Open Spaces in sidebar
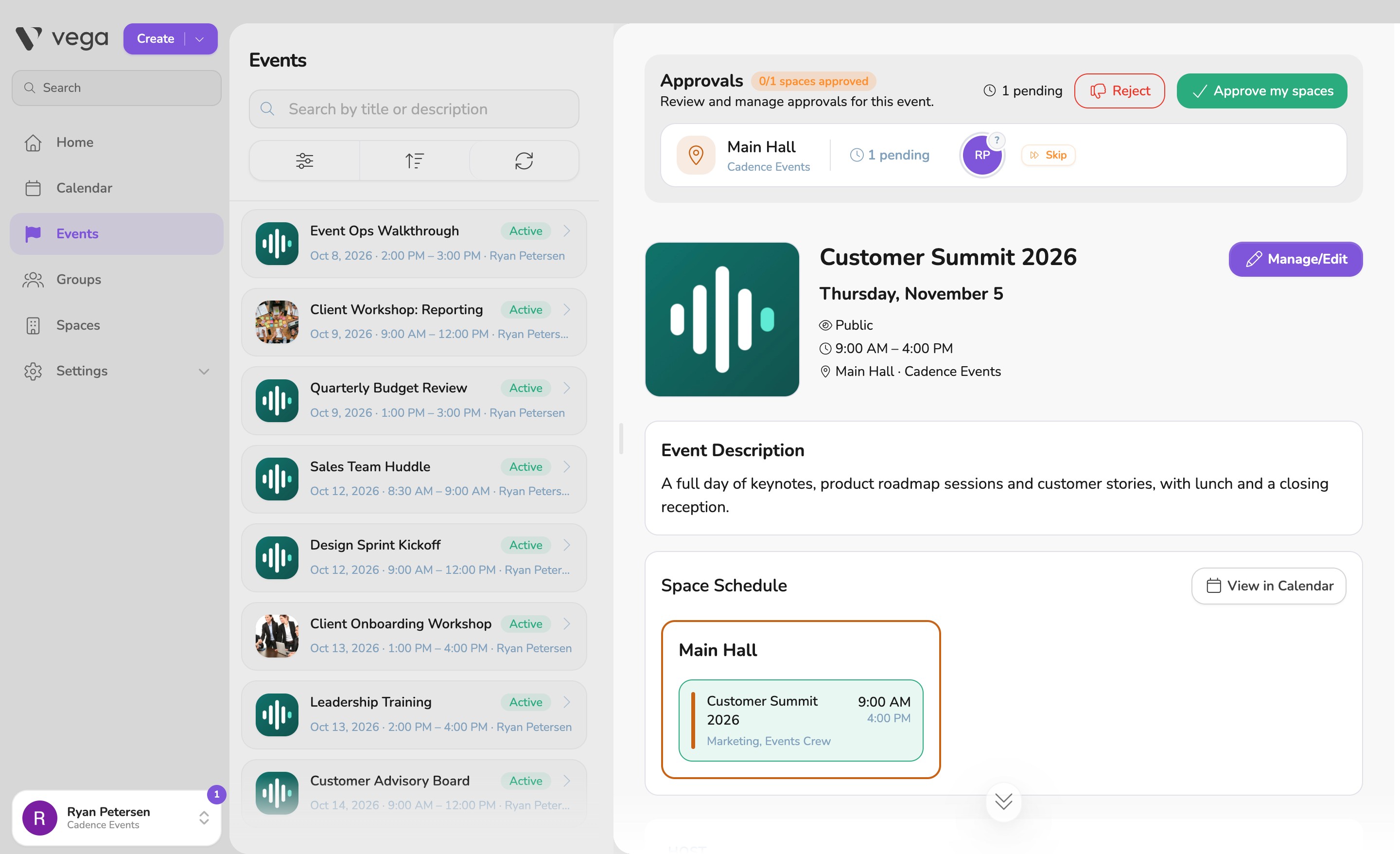Image resolution: width=1400 pixels, height=854 pixels. (x=117, y=325)
